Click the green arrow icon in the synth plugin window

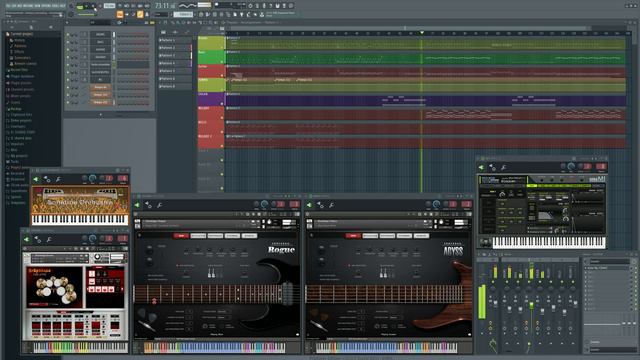point(481,167)
